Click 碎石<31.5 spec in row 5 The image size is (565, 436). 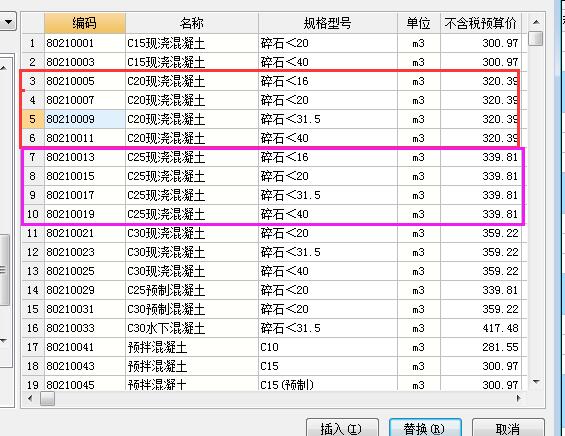click(328, 119)
